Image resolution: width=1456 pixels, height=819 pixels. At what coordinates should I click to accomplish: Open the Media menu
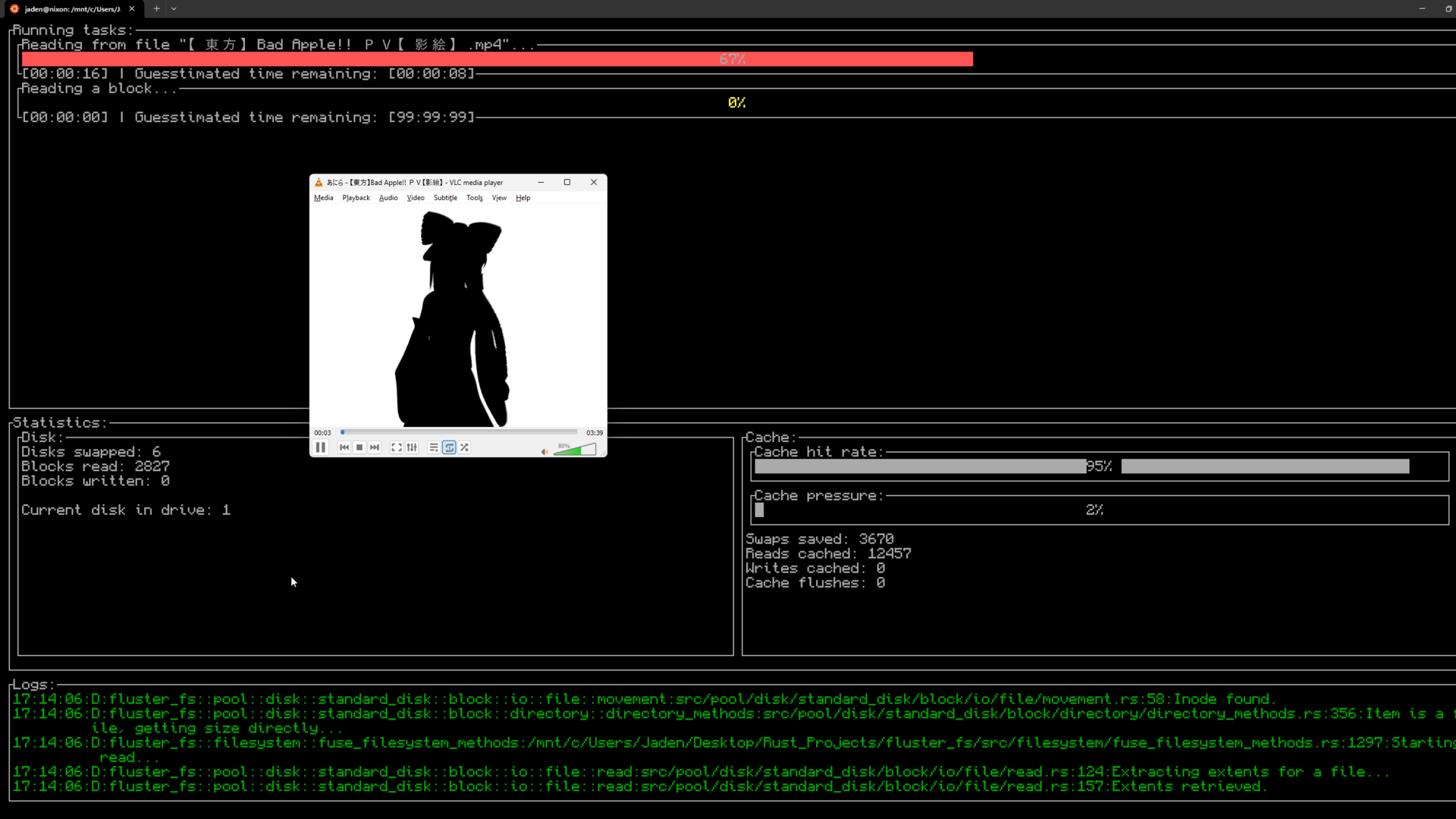tap(323, 198)
